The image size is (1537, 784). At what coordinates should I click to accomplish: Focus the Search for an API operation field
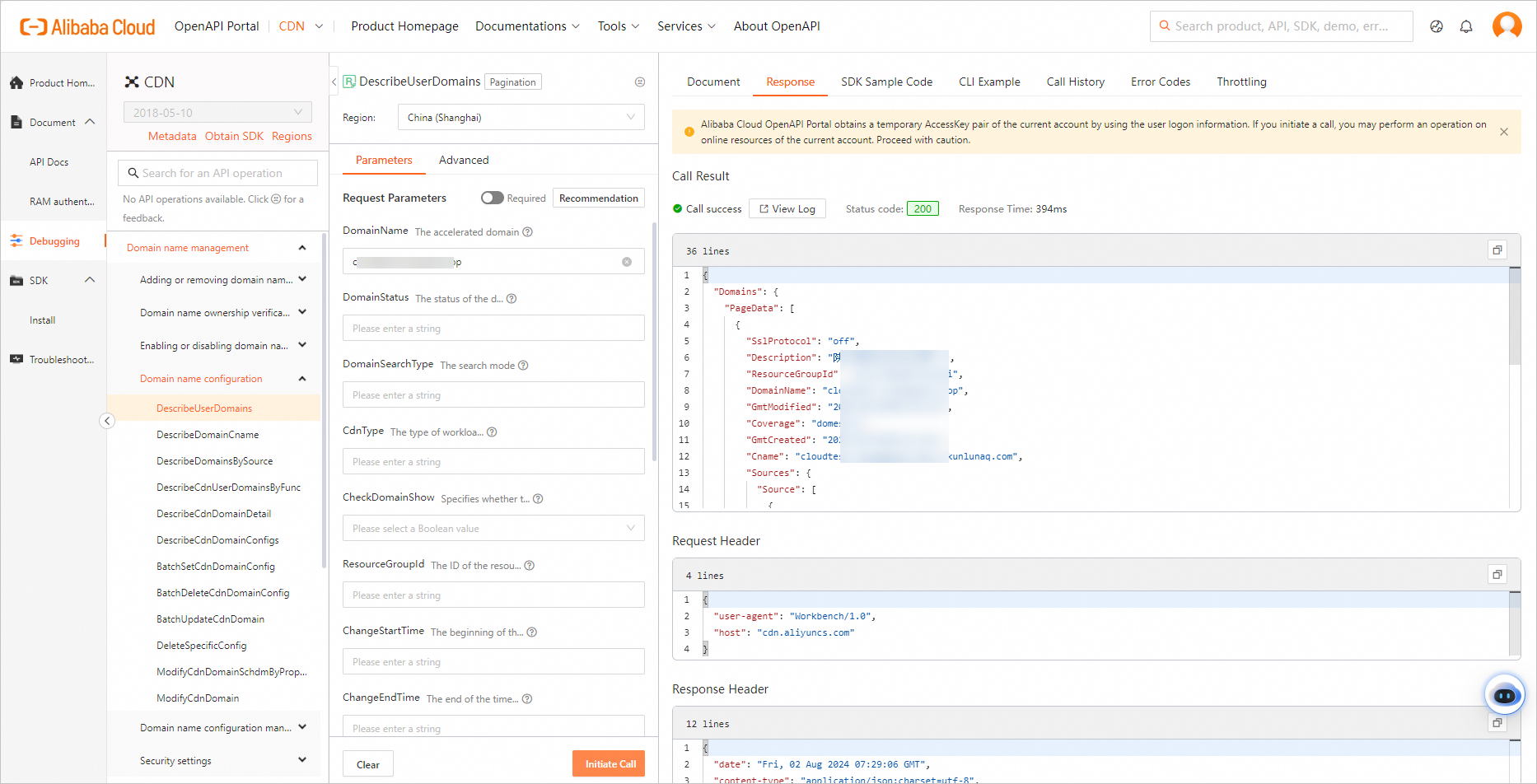coord(217,173)
